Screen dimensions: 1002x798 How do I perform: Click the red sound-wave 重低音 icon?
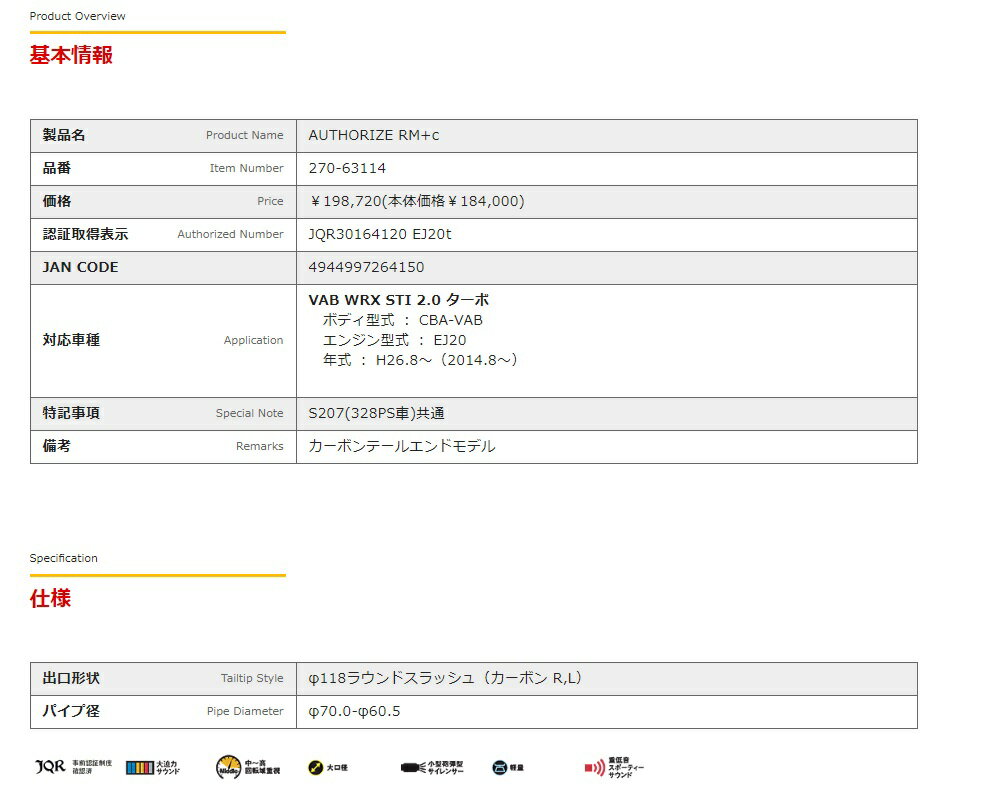(594, 768)
